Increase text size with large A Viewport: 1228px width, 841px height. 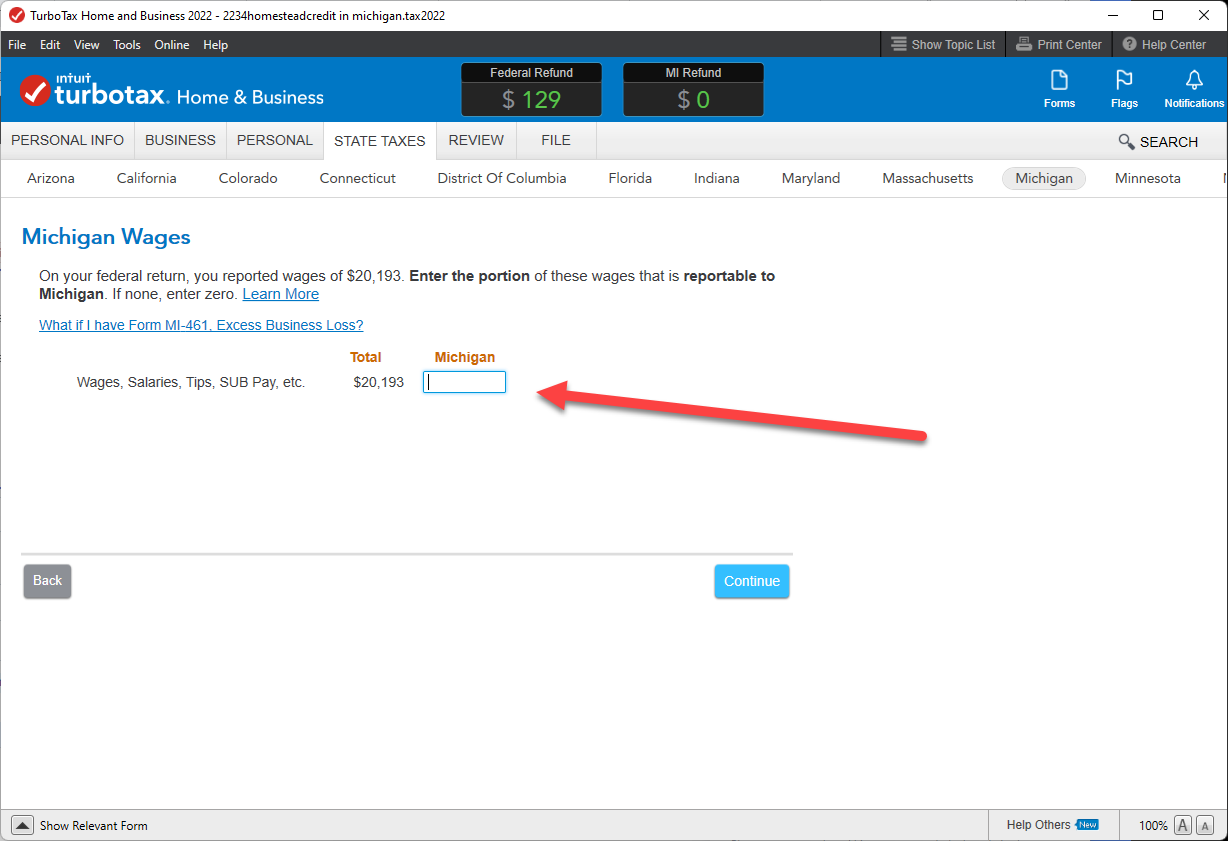coord(1183,825)
